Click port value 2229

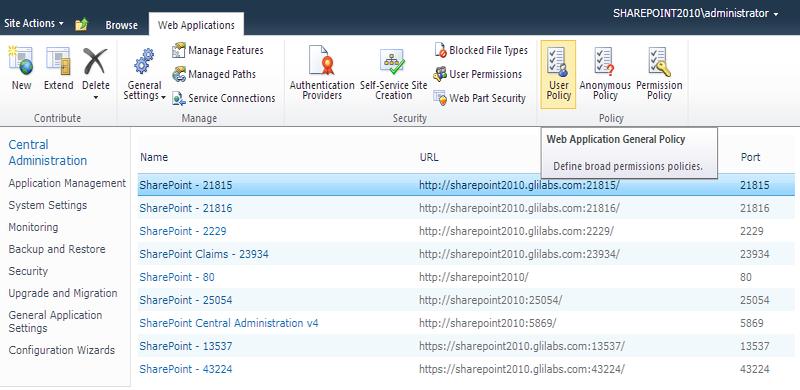click(x=752, y=231)
